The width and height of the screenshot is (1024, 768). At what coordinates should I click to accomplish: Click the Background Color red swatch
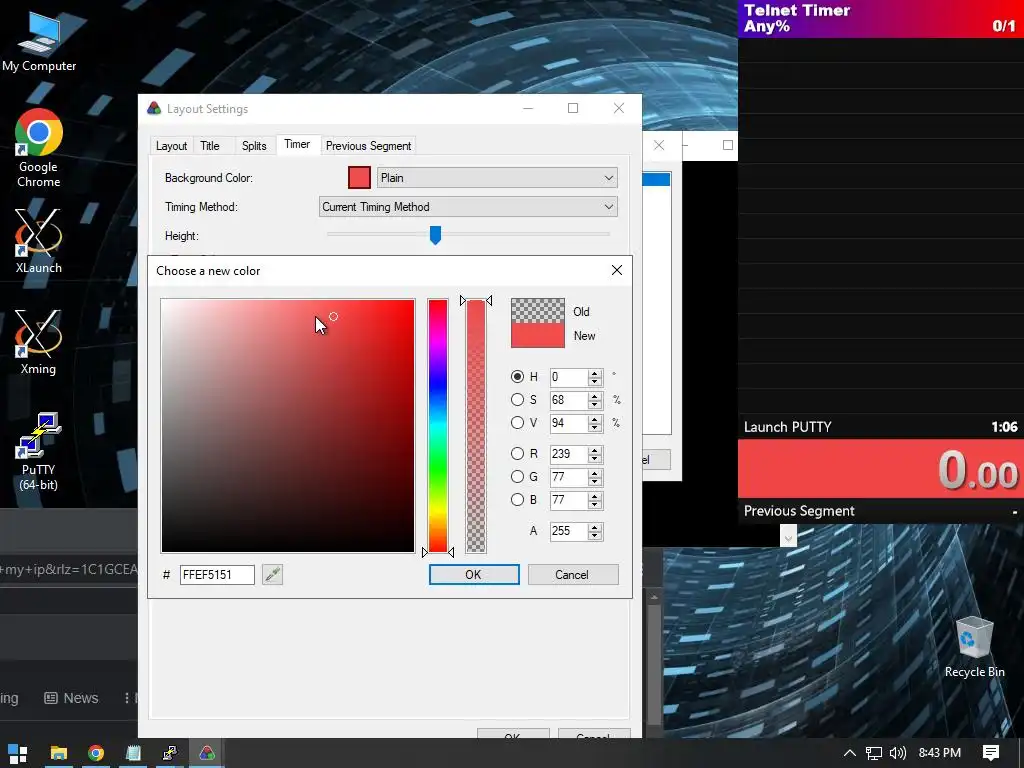[x=359, y=178]
